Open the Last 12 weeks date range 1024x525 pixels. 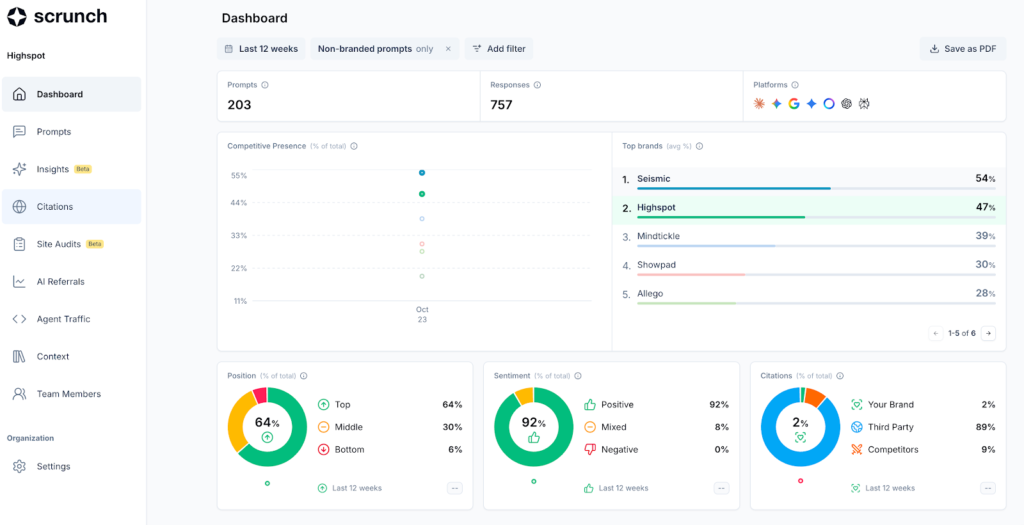tap(261, 49)
